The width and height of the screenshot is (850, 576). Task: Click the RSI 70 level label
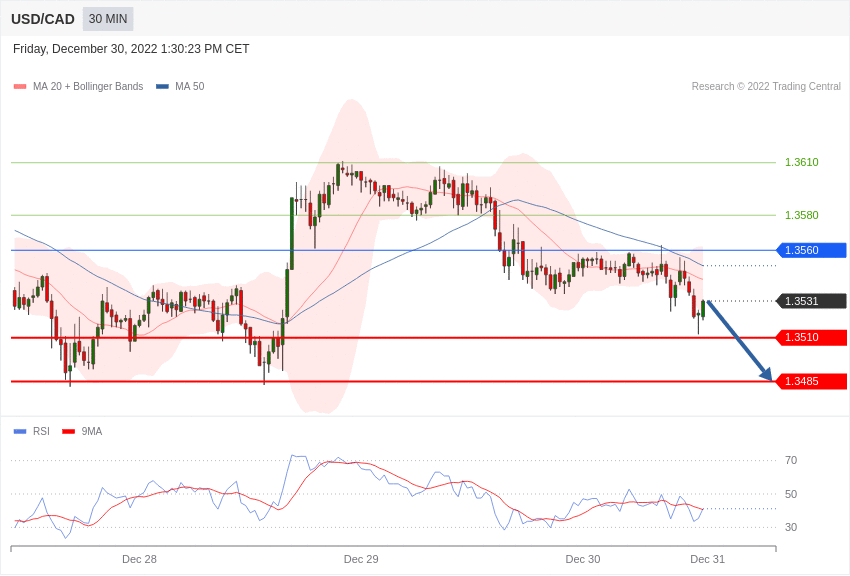pos(791,461)
